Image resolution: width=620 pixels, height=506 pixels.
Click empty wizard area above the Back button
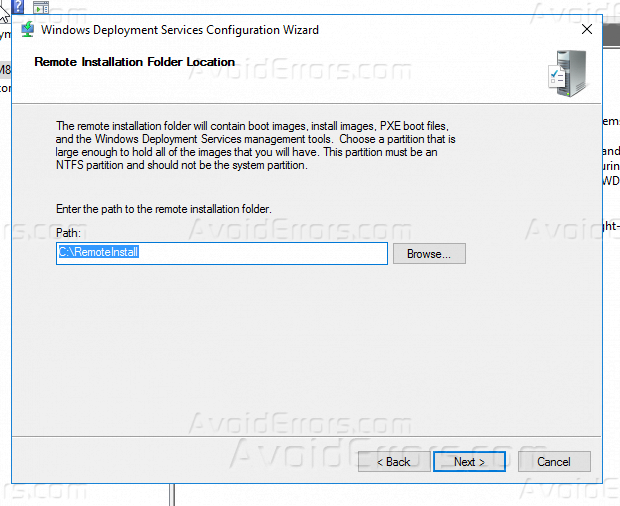[x=300, y=400]
